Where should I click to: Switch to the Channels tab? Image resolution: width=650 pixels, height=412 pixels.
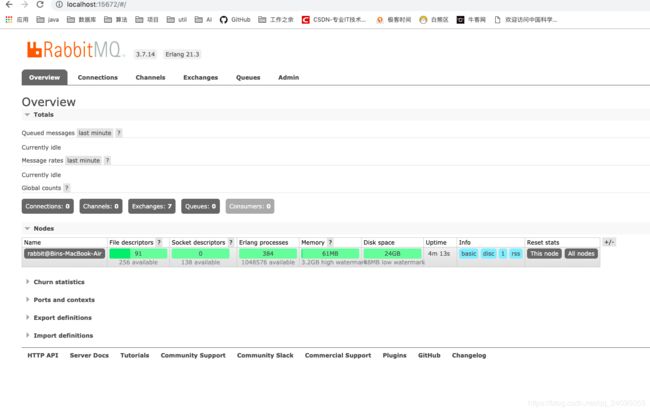click(x=150, y=78)
